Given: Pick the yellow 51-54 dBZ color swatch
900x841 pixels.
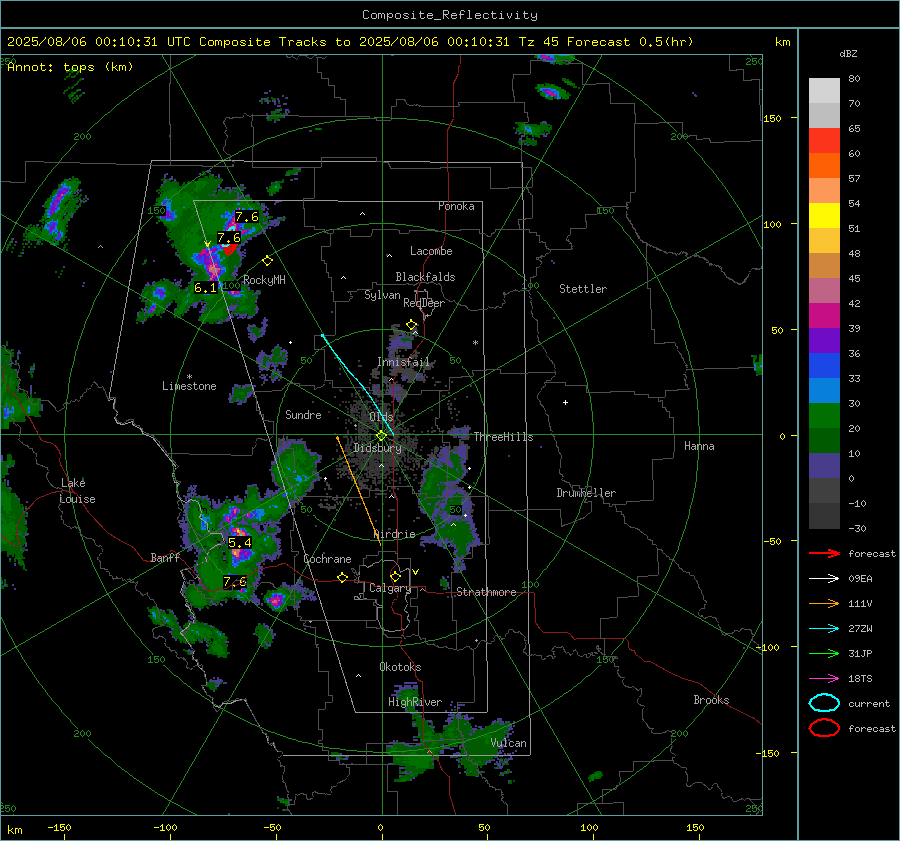Looking at the screenshot, I should pyautogui.click(x=824, y=216).
